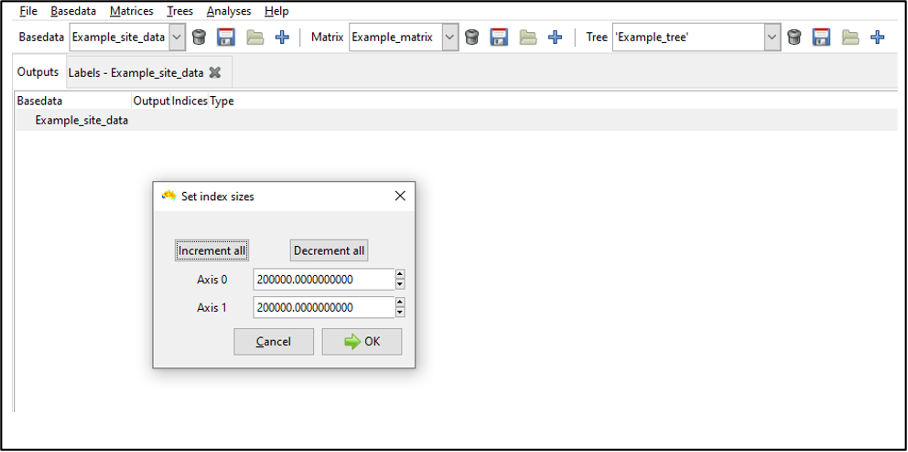Open a Tree file via folder icon

[850, 37]
